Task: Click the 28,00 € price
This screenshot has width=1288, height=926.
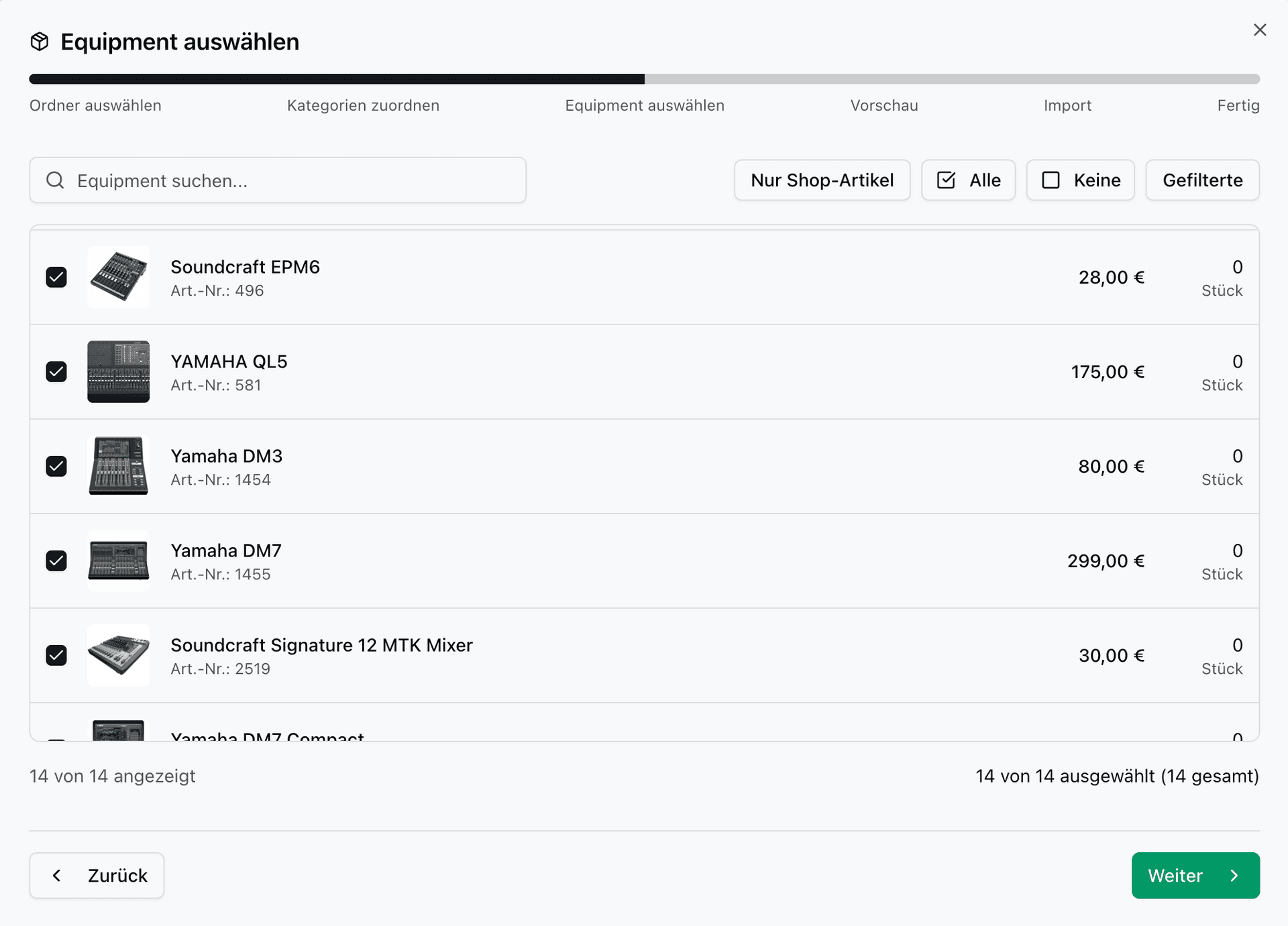Action: click(x=1111, y=278)
